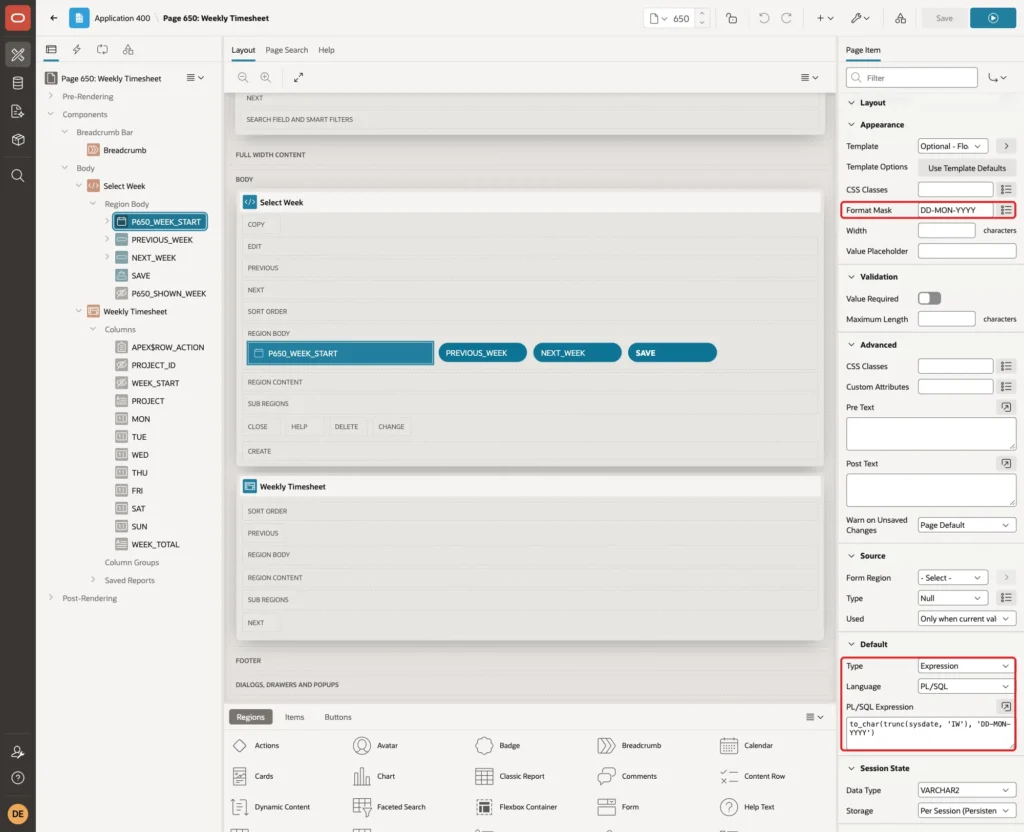
Task: Open the Template dropdown
Action: click(x=952, y=146)
